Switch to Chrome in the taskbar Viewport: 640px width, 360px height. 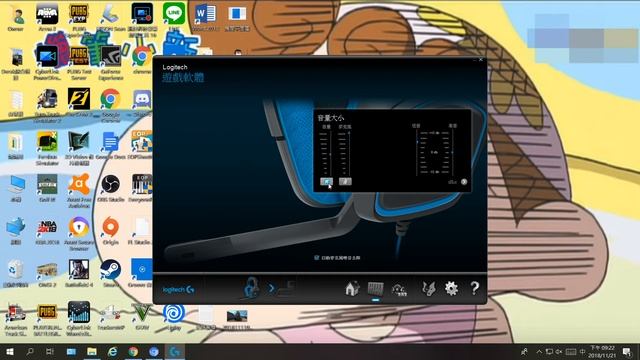pyautogui.click(x=133, y=351)
